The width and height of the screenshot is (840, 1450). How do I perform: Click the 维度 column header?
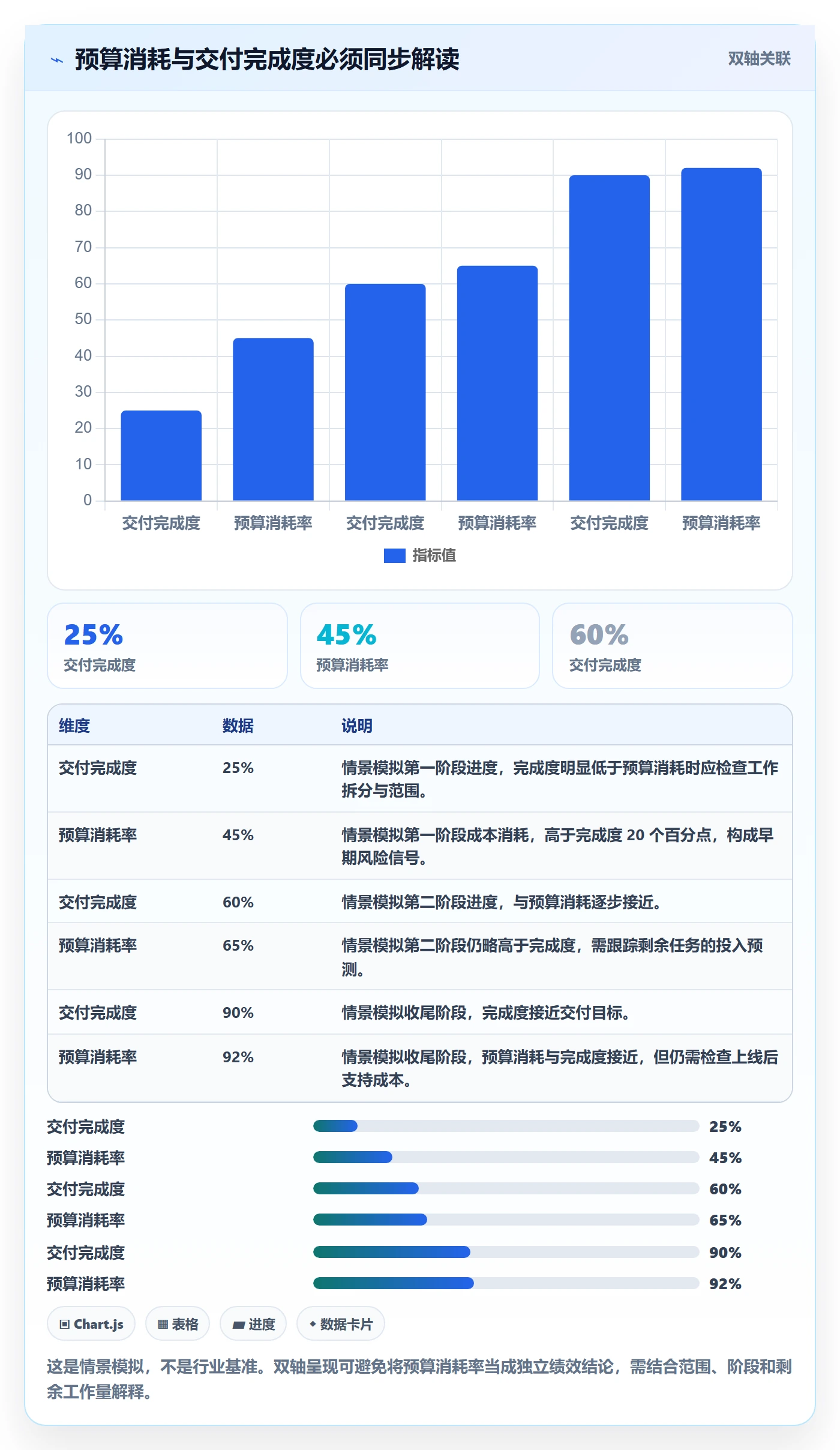click(74, 726)
